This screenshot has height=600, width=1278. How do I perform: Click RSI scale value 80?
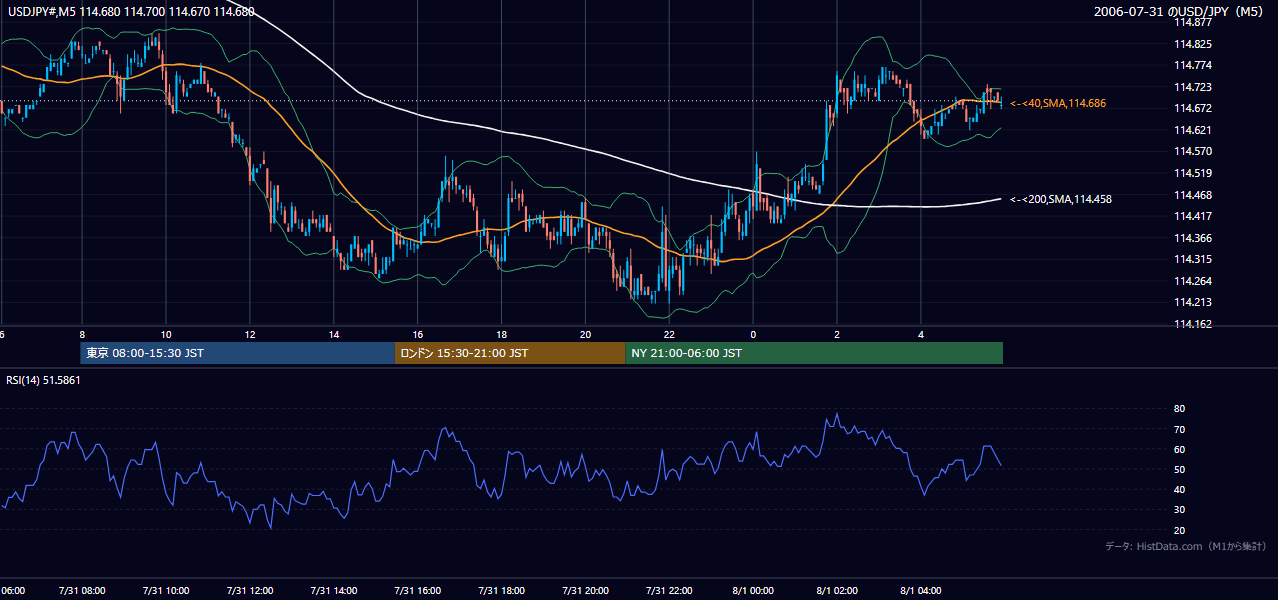pos(1179,409)
